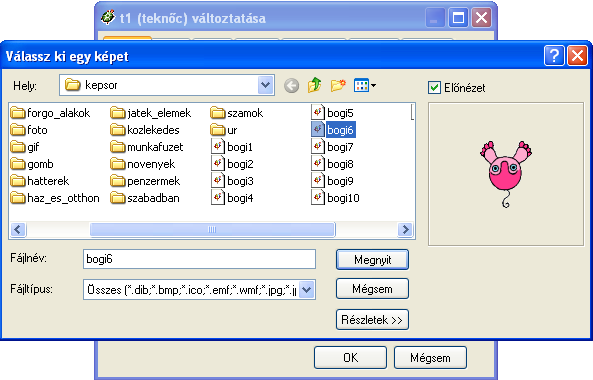Click the file list left scroll arrow

pos(18,229)
